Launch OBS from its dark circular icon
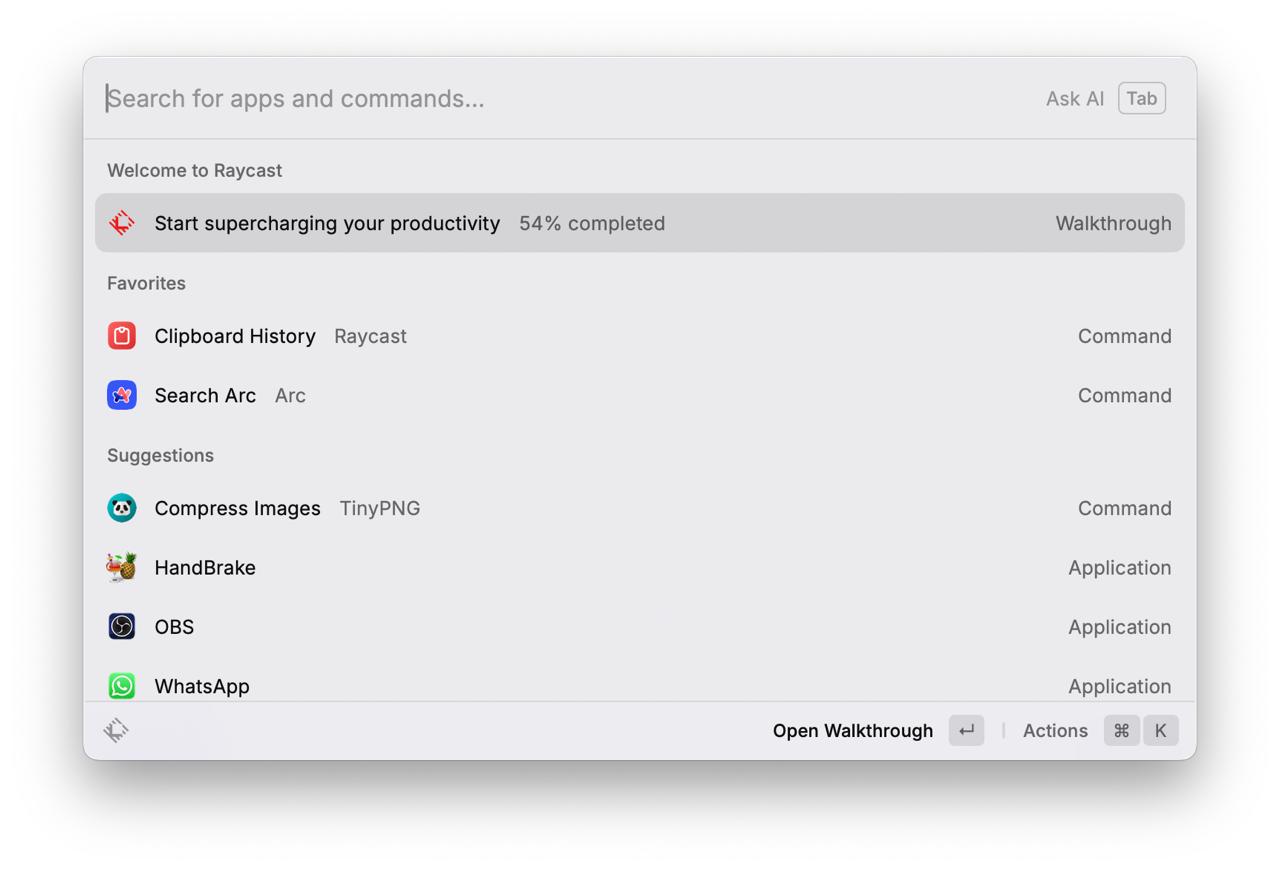Image resolution: width=1280 pixels, height=870 pixels. pyautogui.click(x=122, y=626)
